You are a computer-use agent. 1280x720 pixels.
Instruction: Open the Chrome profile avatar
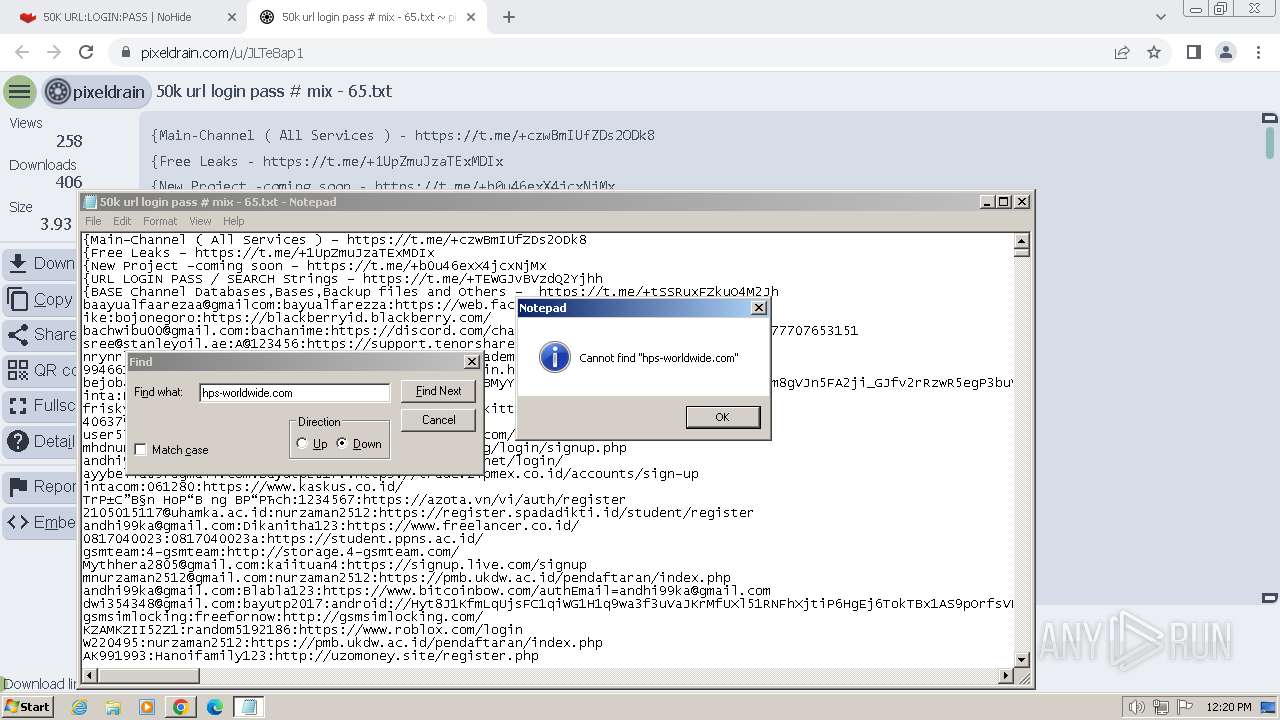(x=1225, y=52)
